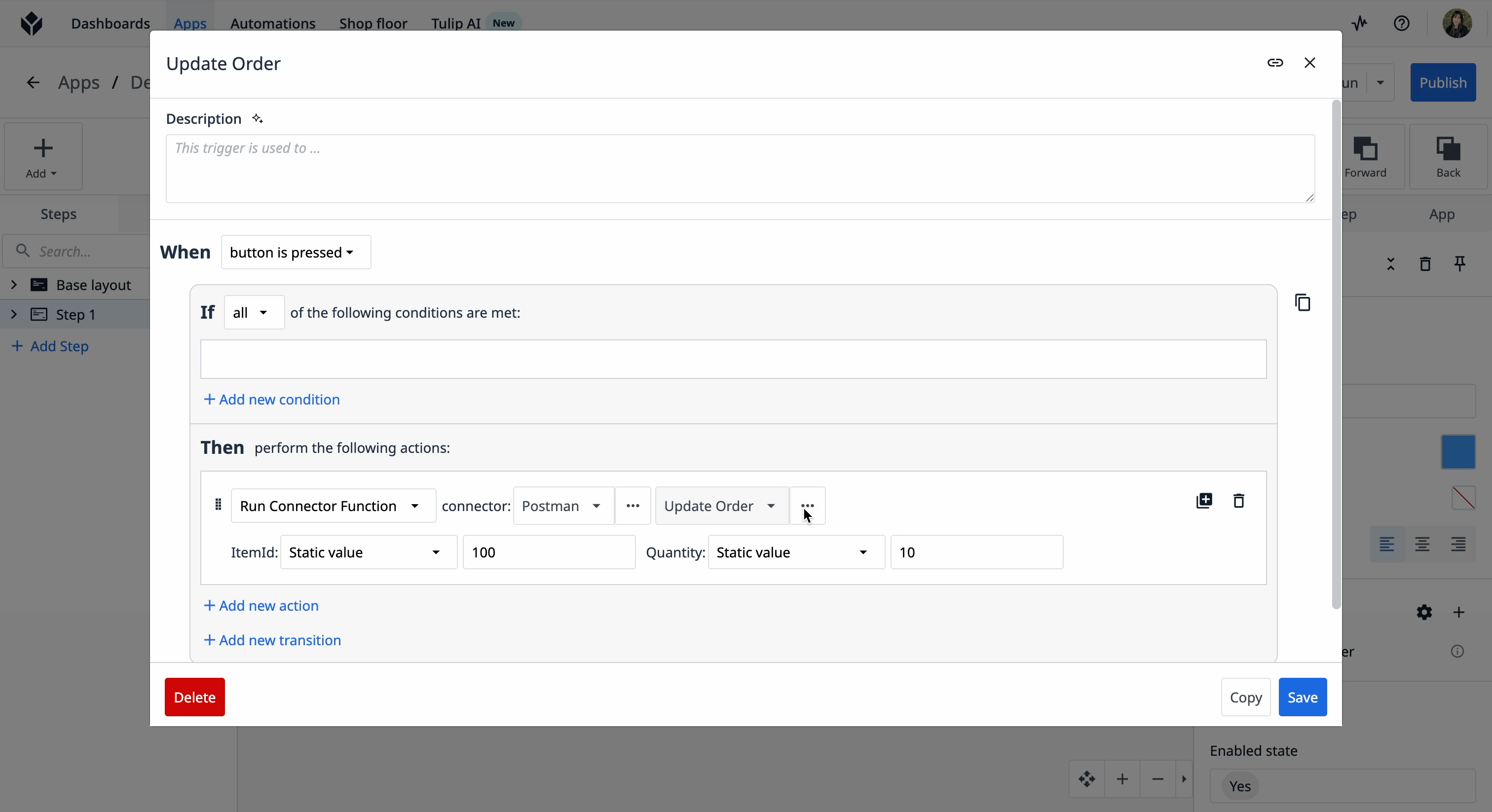The width and height of the screenshot is (1492, 812).
Task: Copy the If-Then trigger block via copy icon
Action: tap(1303, 302)
